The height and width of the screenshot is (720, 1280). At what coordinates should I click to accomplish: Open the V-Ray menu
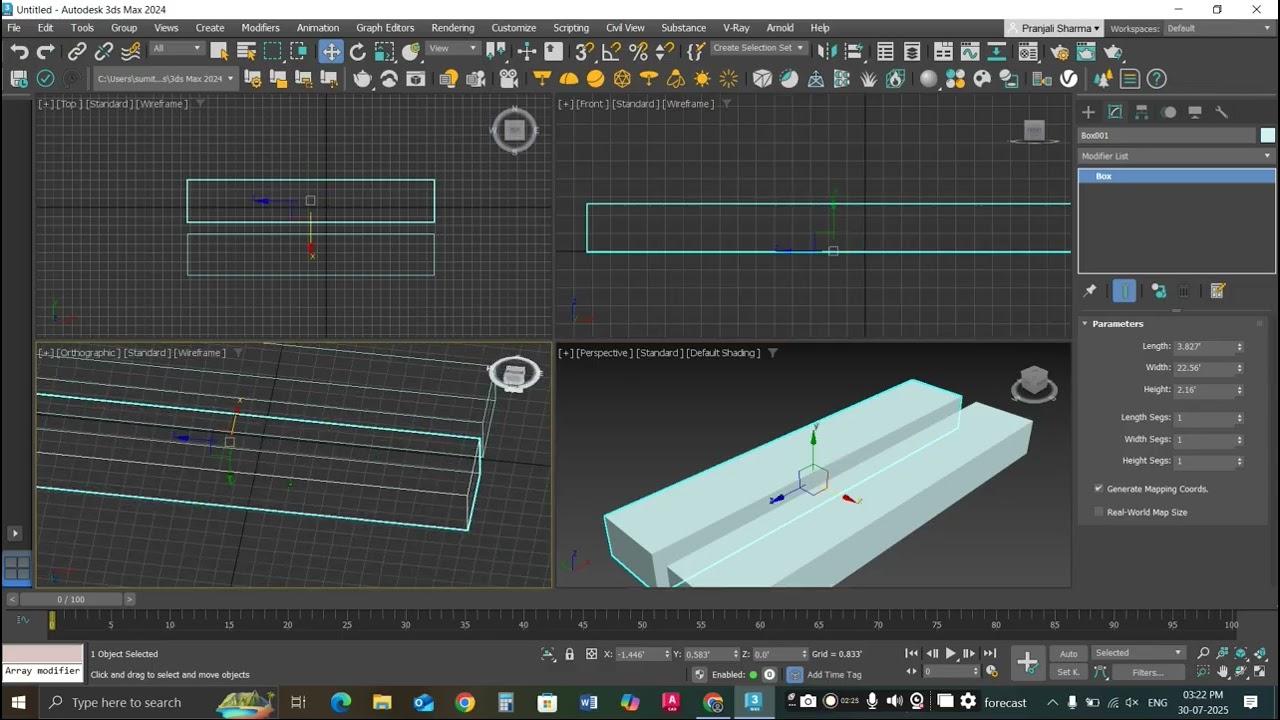(736, 28)
